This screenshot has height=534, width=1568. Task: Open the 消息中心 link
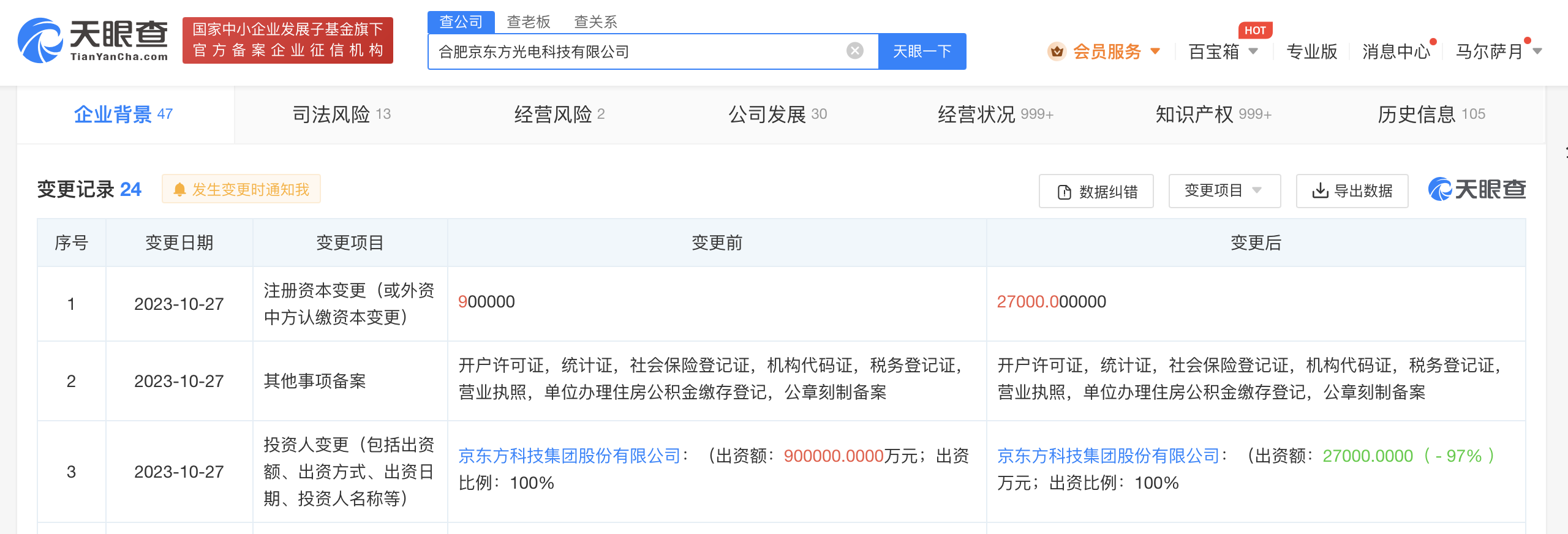[1396, 51]
